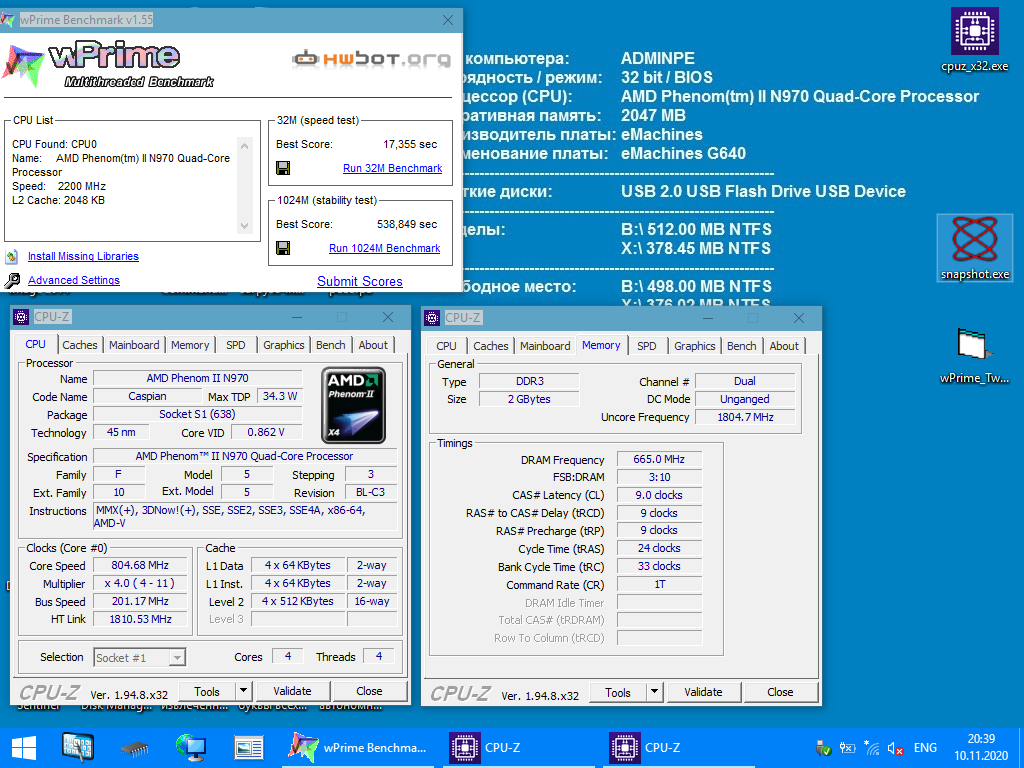The width and height of the screenshot is (1024, 768).
Task: Run 1024M Benchmark link
Action: (x=385, y=248)
